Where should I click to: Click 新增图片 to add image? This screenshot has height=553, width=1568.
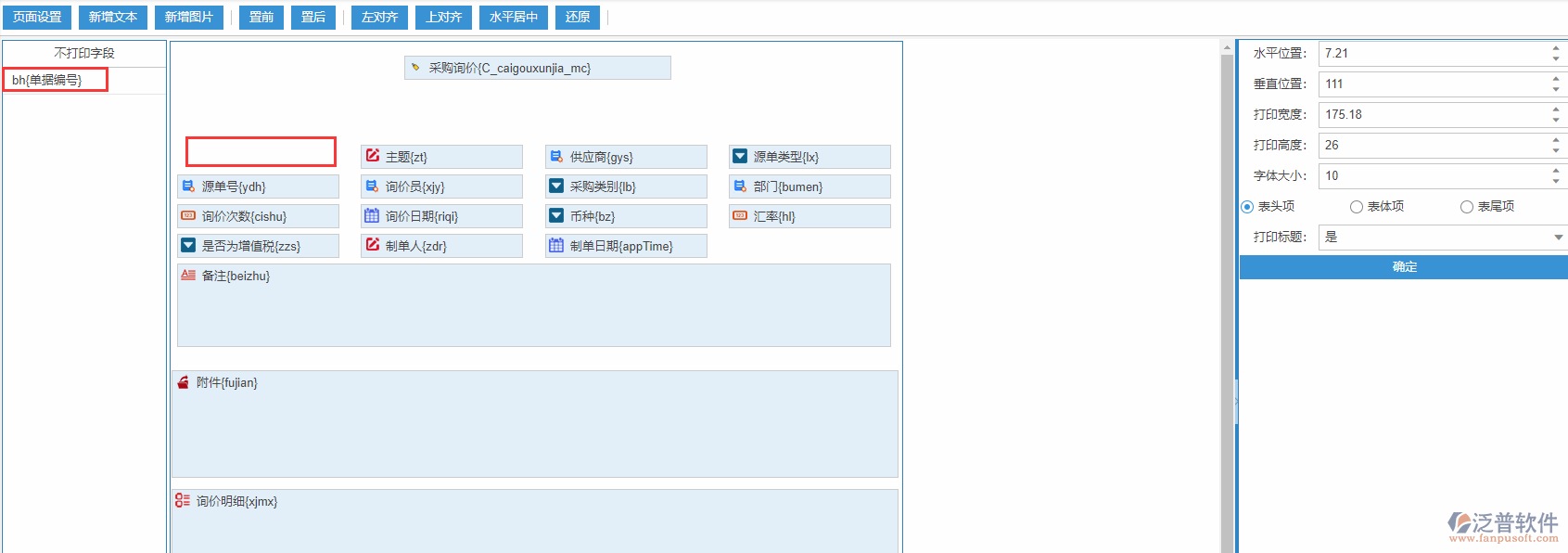tap(189, 18)
